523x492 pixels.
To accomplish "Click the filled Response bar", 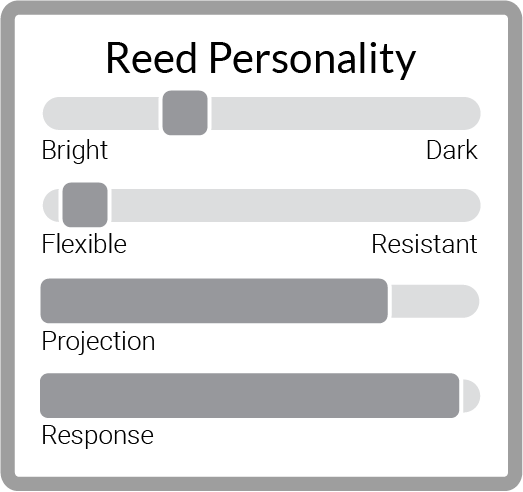I will click(x=249, y=396).
